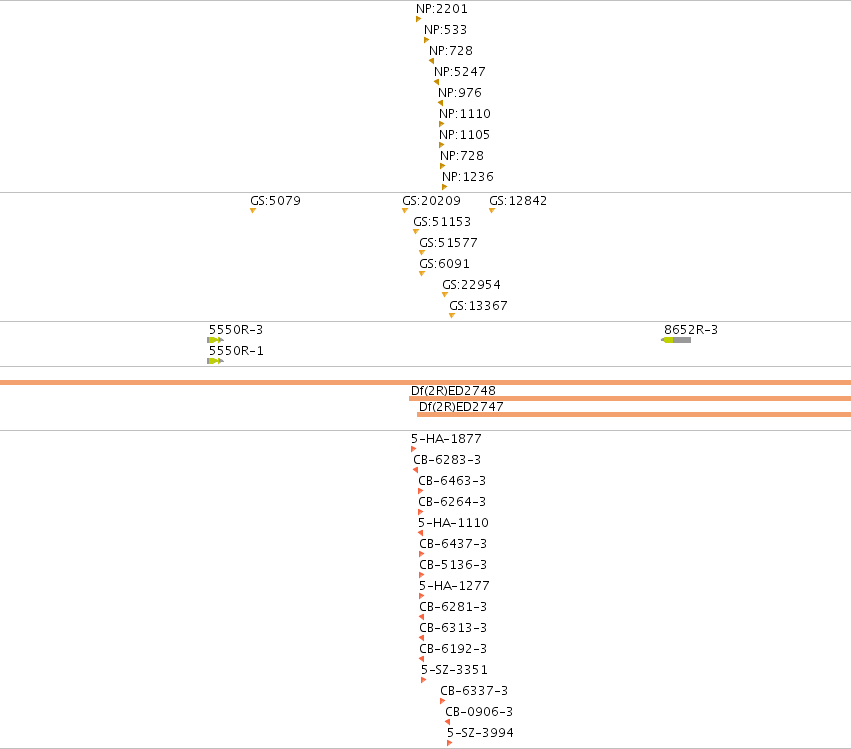Screen dimensions: 851x749
Task: Click the NP:2201 insertion triangle marker
Action: click(x=418, y=19)
